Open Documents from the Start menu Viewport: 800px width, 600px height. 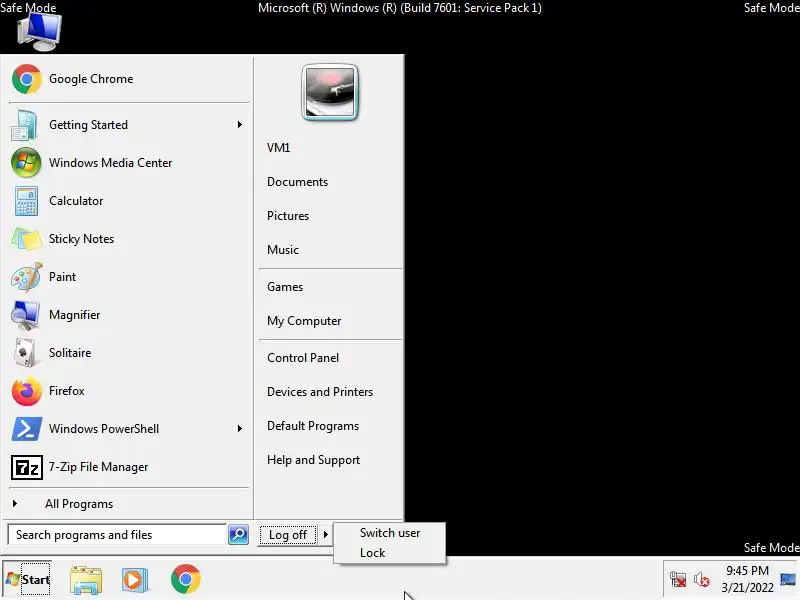(297, 182)
